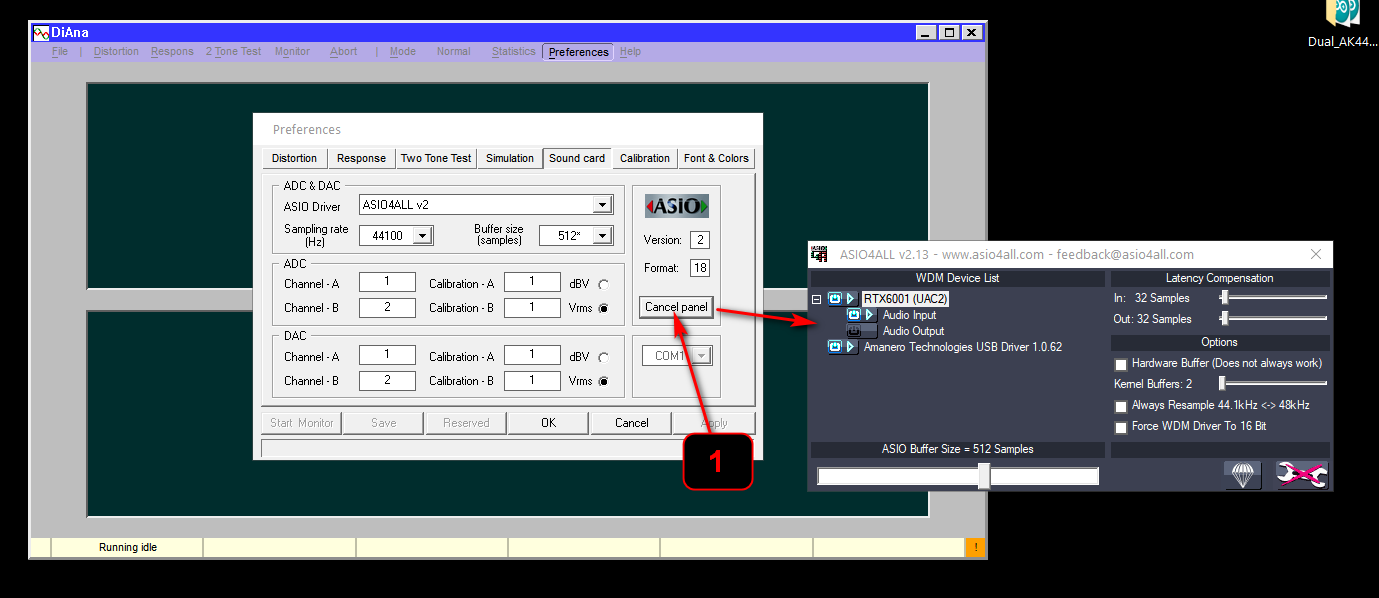This screenshot has height=598, width=1379.
Task: Click ADC Calibration - A input field
Action: [x=532, y=284]
